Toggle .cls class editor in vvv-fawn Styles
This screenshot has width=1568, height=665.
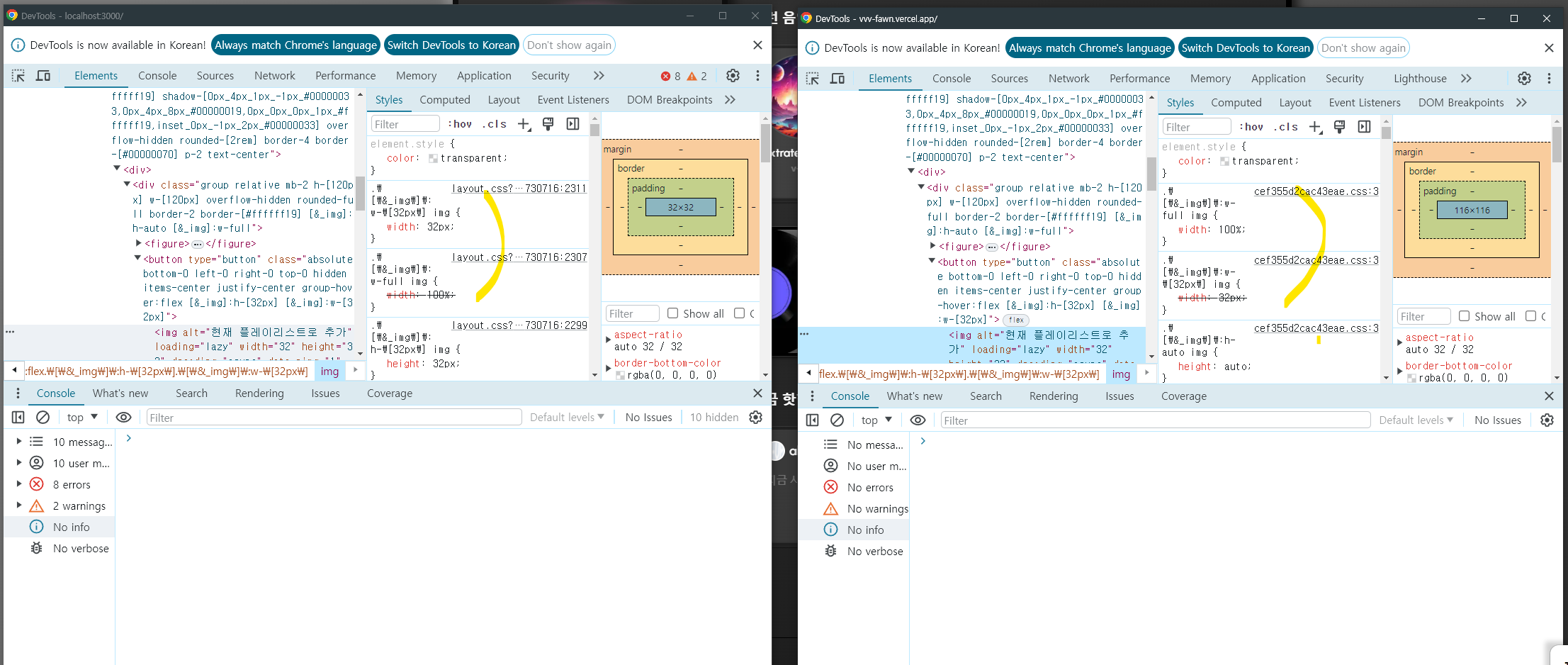coord(1286,127)
